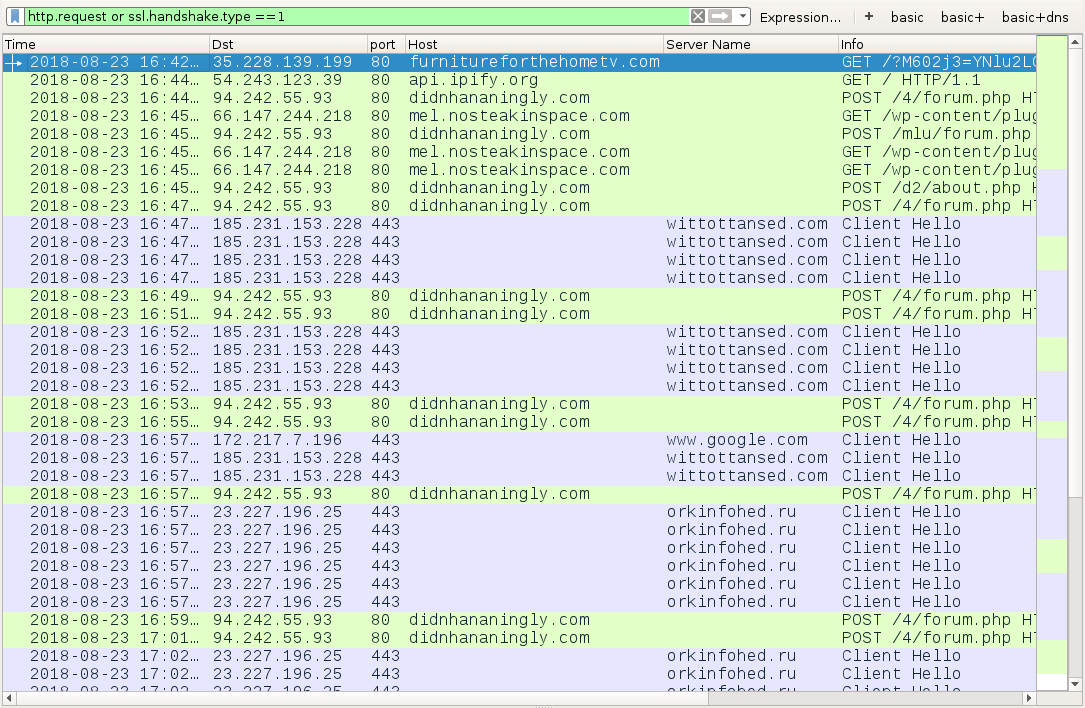The height and width of the screenshot is (708, 1085).
Task: Select the www.google.com Client Hello row
Action: pos(519,440)
